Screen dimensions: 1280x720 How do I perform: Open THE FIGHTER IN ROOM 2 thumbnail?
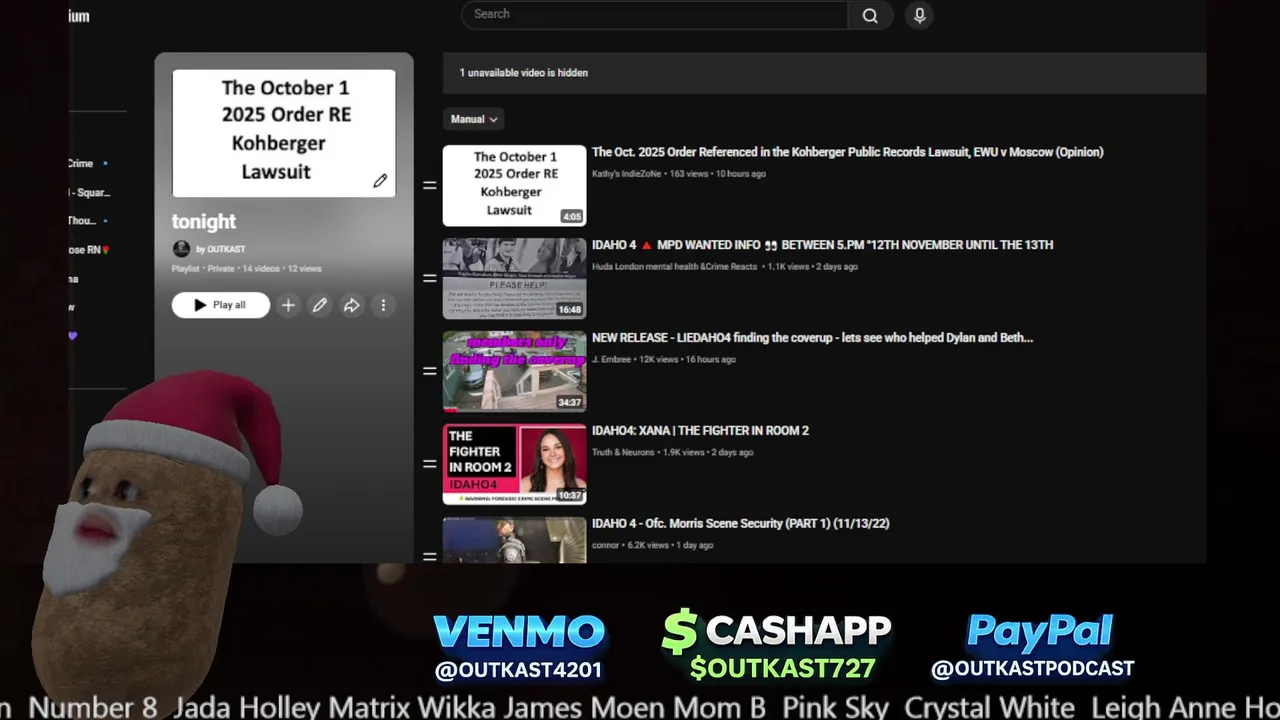[x=514, y=464]
